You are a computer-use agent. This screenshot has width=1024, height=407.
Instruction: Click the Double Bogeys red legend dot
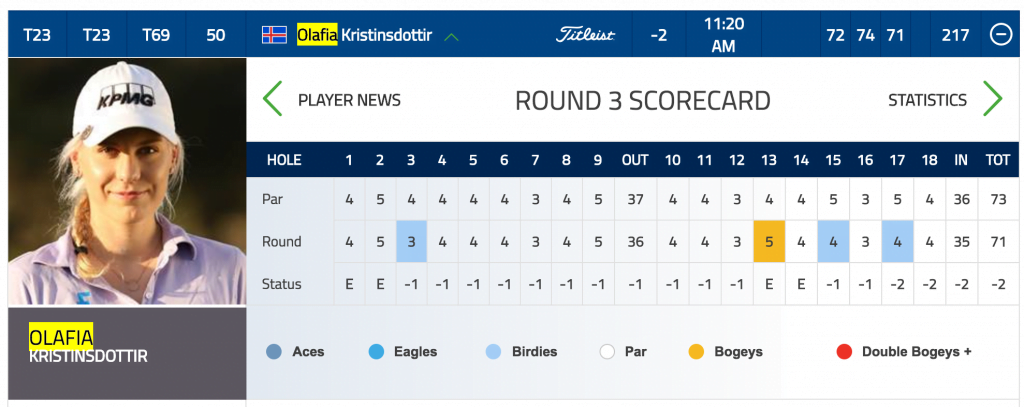coord(844,352)
